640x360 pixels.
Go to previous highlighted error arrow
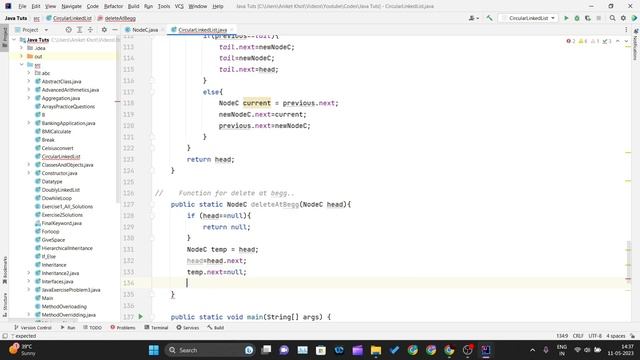618,41
